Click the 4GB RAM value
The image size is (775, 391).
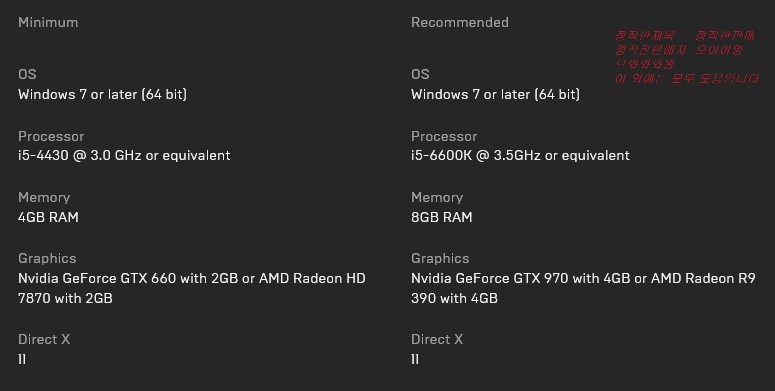[x=48, y=217]
